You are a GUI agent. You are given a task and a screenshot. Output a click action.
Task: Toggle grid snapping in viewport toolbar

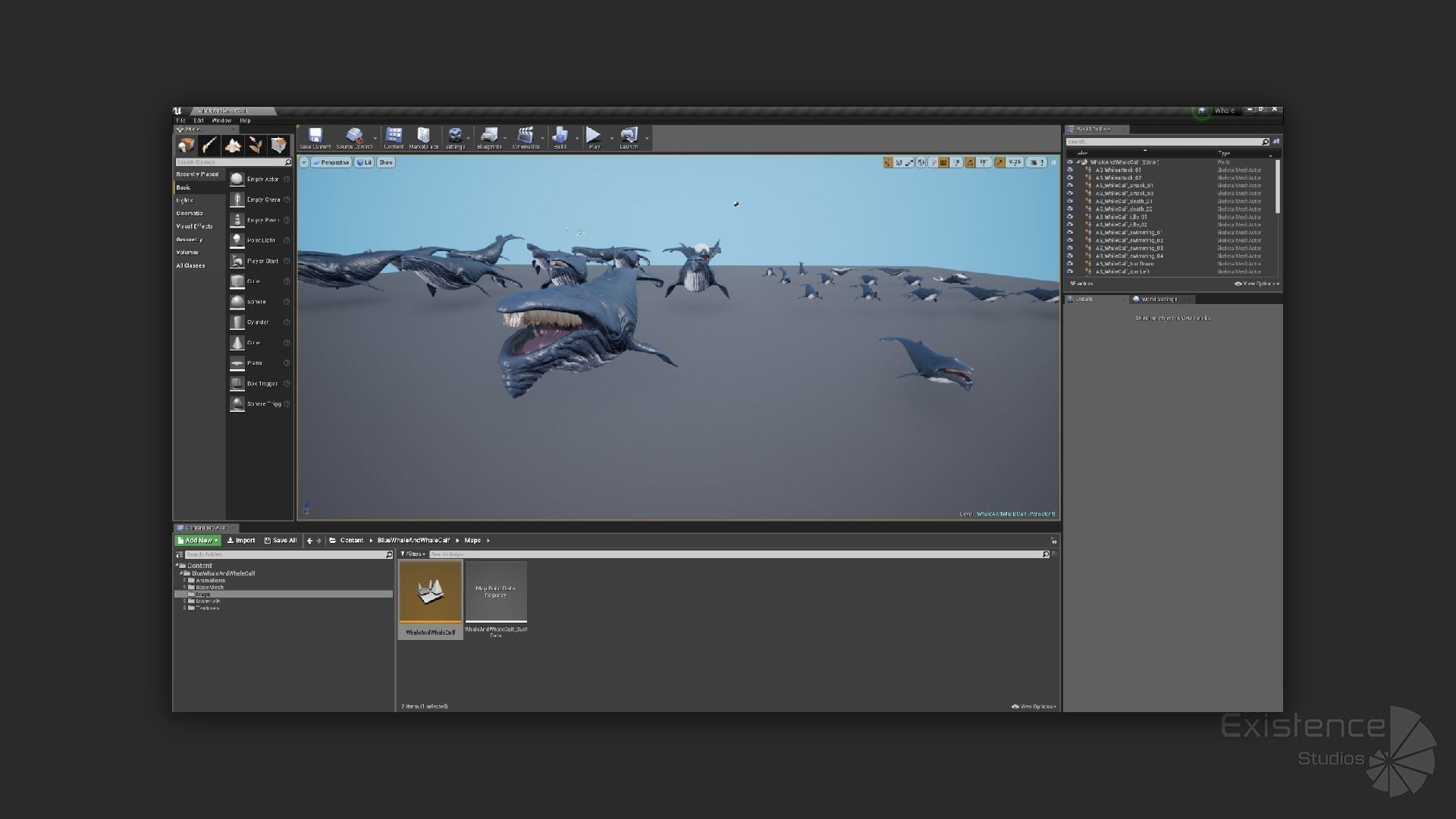[943, 162]
